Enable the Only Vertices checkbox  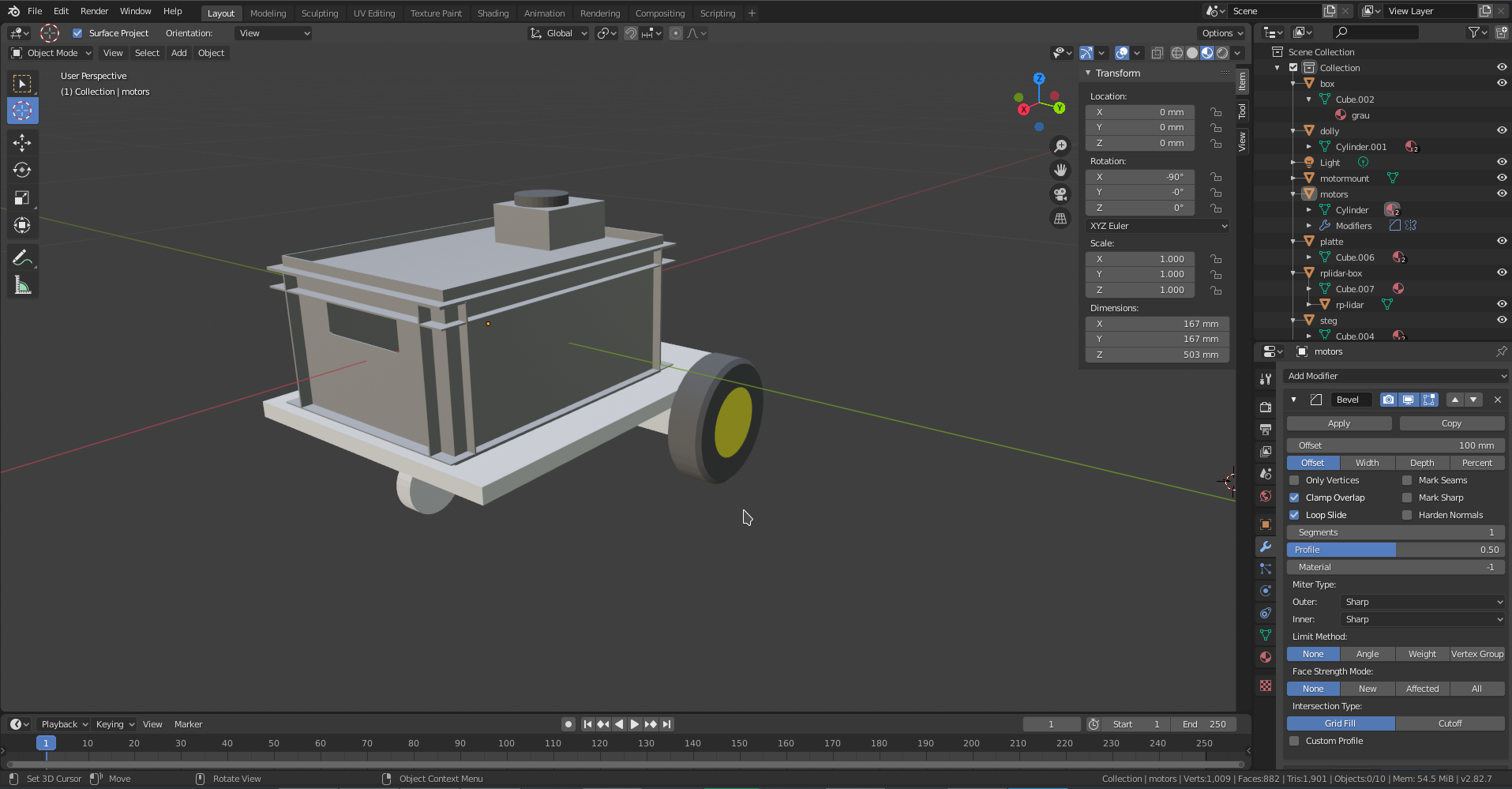click(x=1294, y=480)
